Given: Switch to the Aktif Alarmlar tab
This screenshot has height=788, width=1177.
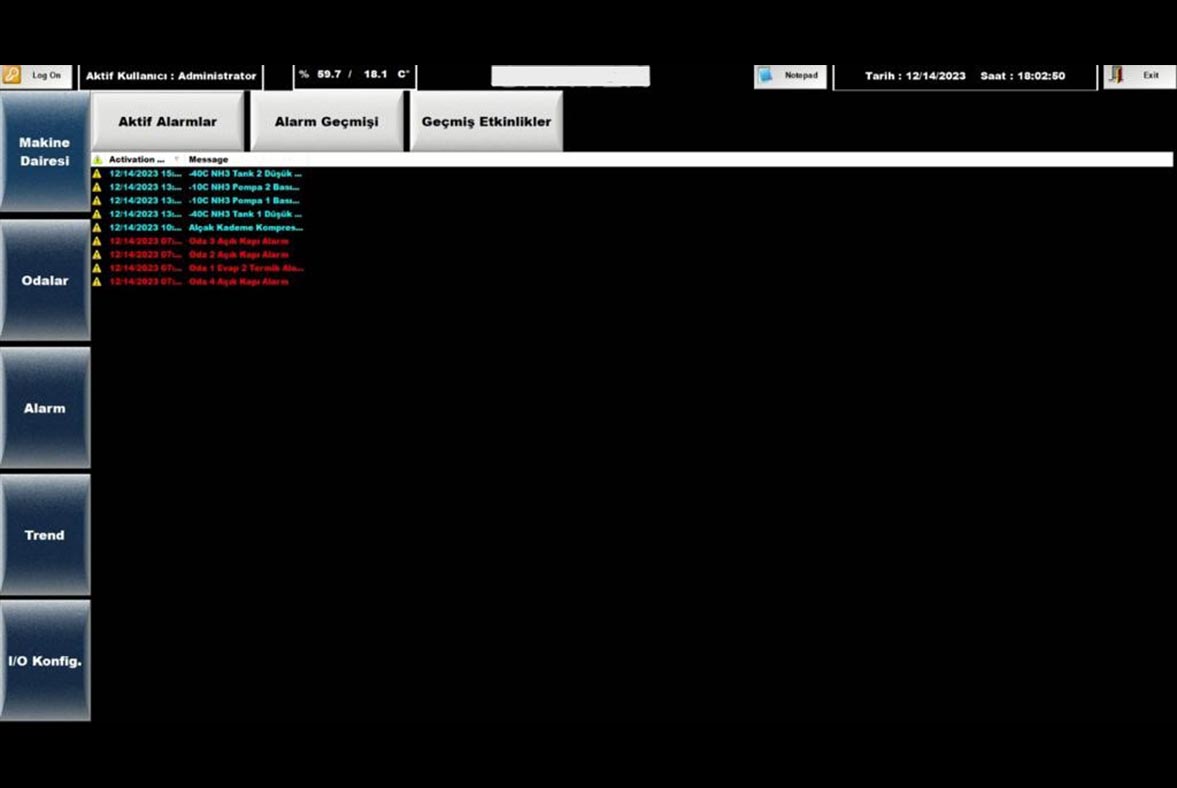Looking at the screenshot, I should coord(167,122).
